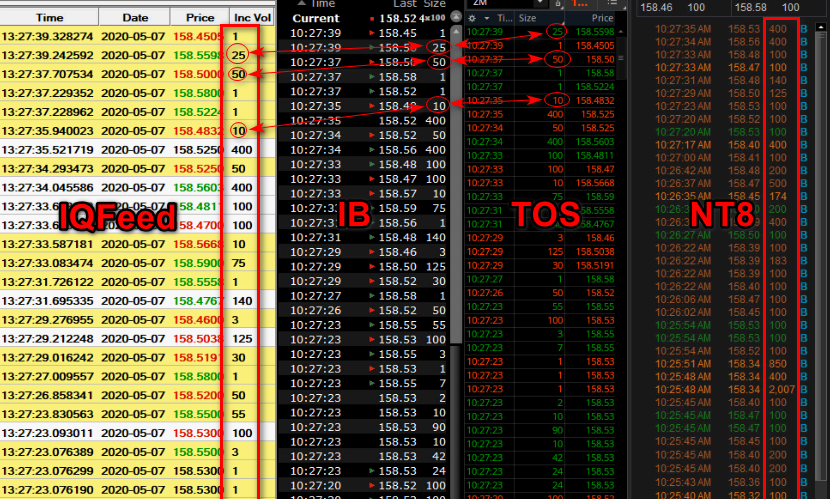
Task: Select IB row 10:27:26 158.52 50
Action: 364,310
